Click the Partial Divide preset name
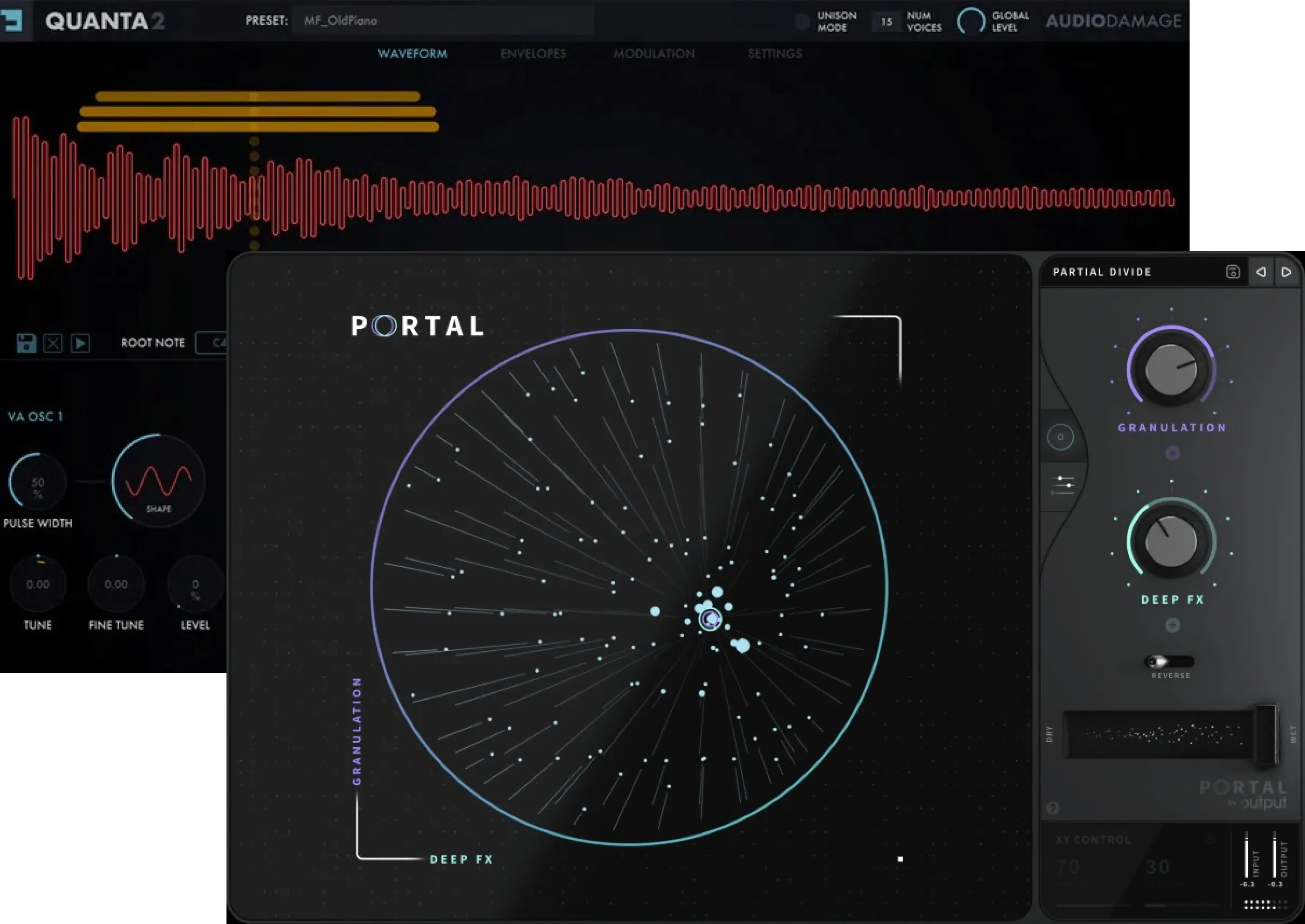Image resolution: width=1305 pixels, height=924 pixels. 1102,272
